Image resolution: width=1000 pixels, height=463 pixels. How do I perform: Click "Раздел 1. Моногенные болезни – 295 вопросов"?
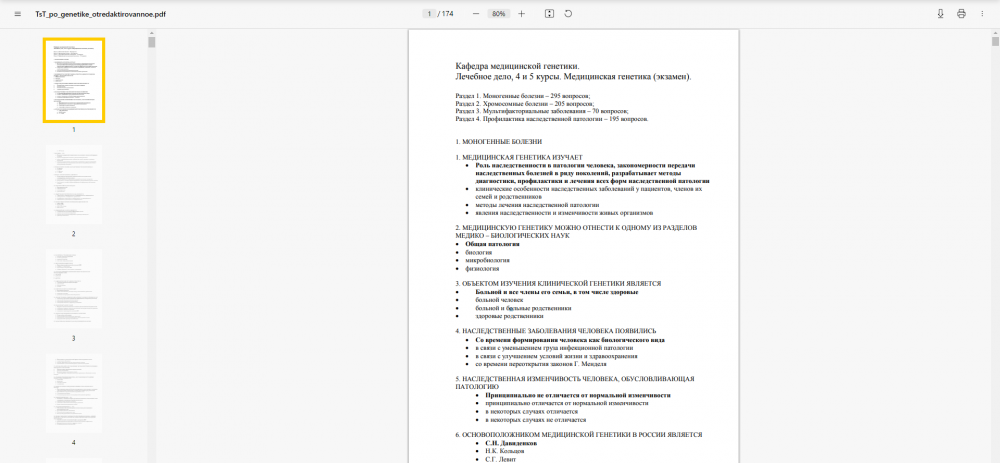click(523, 96)
